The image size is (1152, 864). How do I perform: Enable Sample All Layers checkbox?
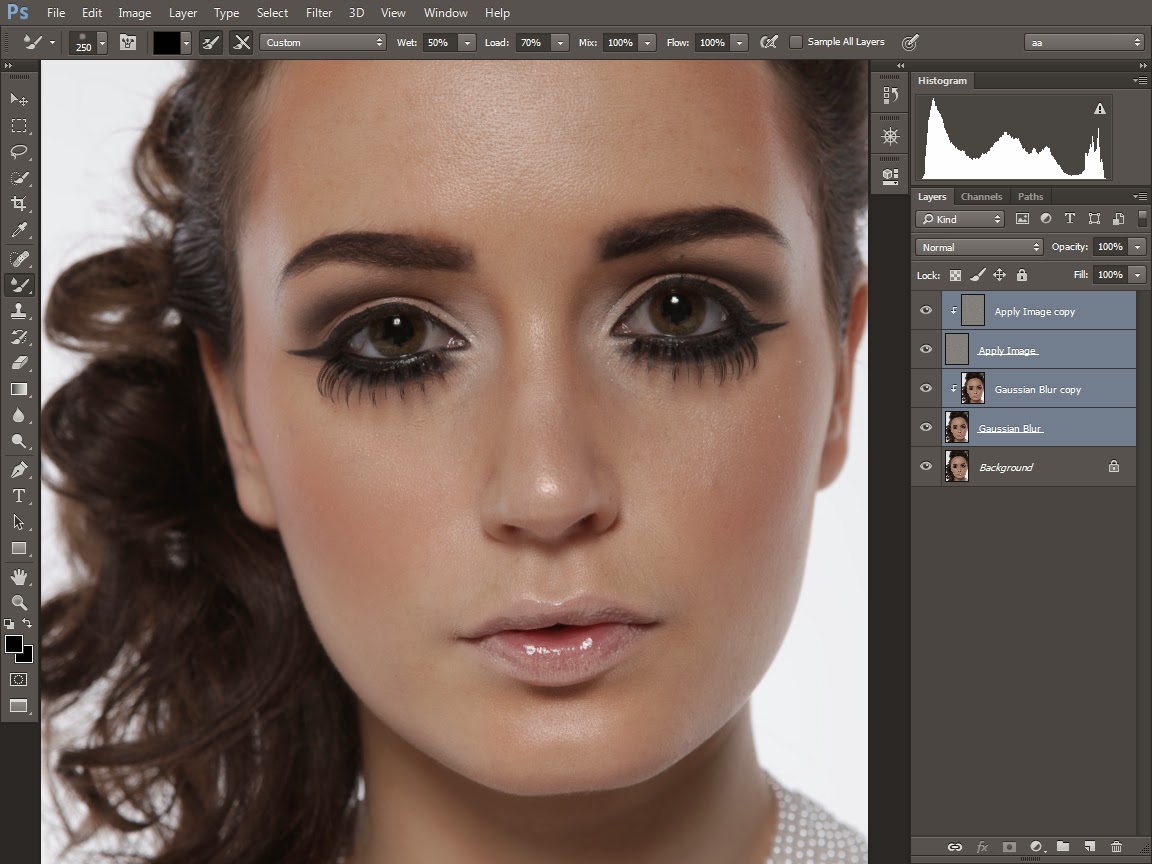796,42
